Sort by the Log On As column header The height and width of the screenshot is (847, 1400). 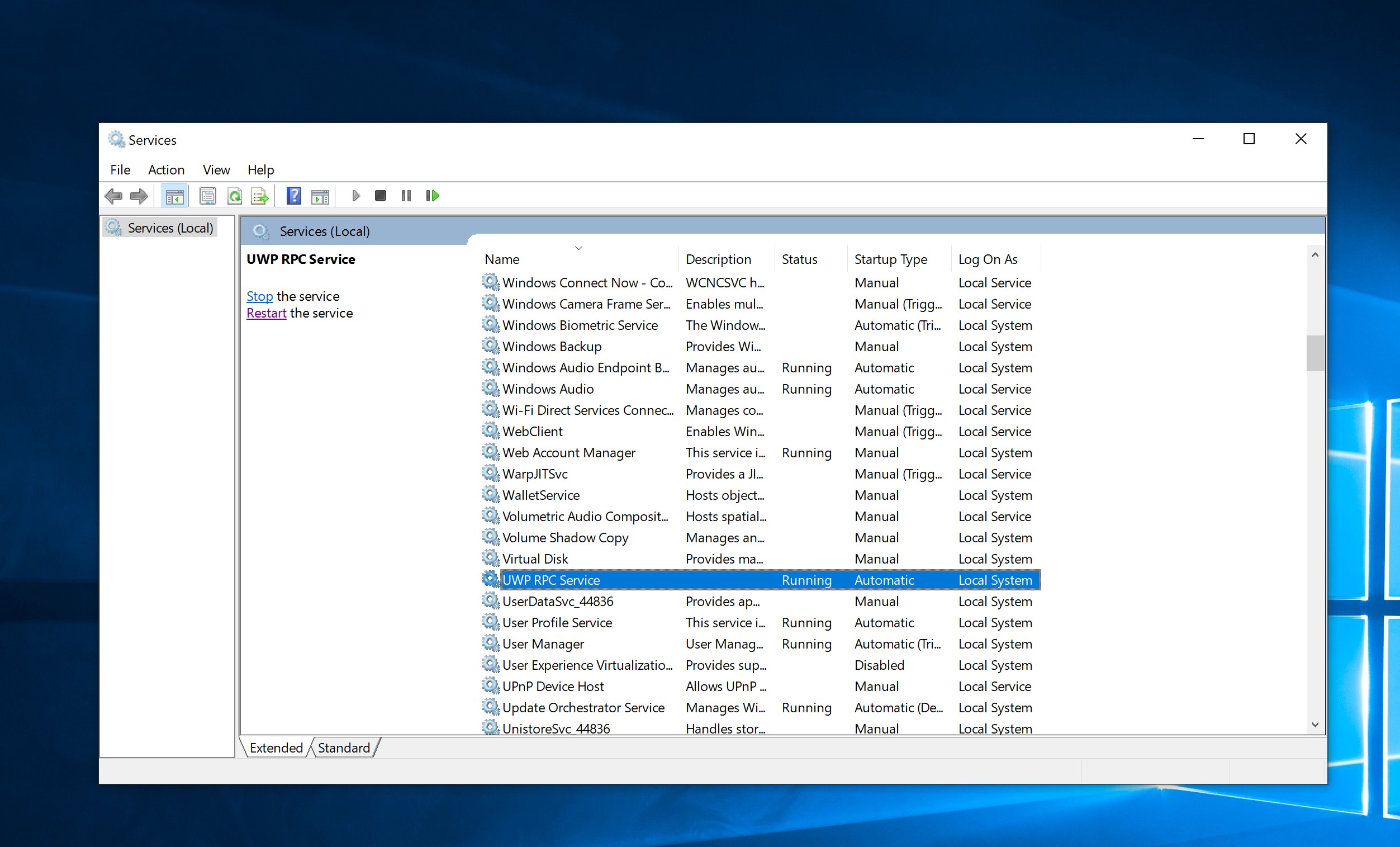tap(996, 259)
